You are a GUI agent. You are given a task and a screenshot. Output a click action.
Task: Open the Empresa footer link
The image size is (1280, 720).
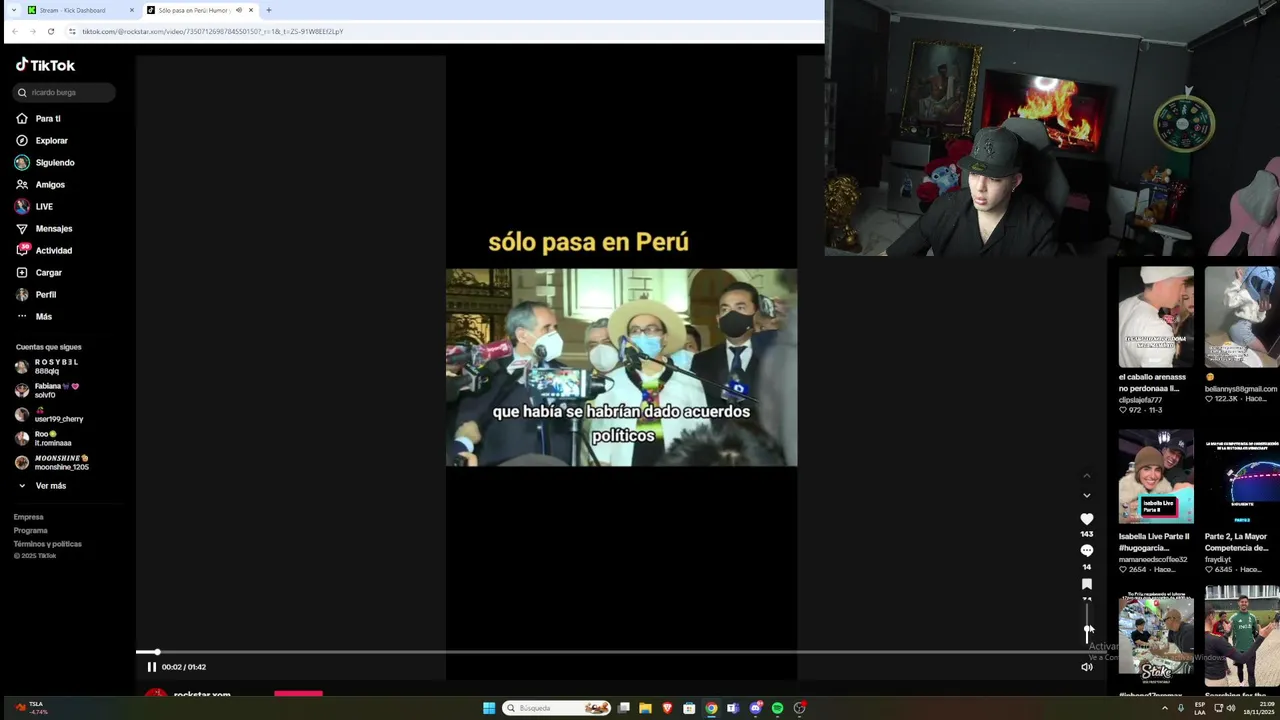[x=28, y=517]
